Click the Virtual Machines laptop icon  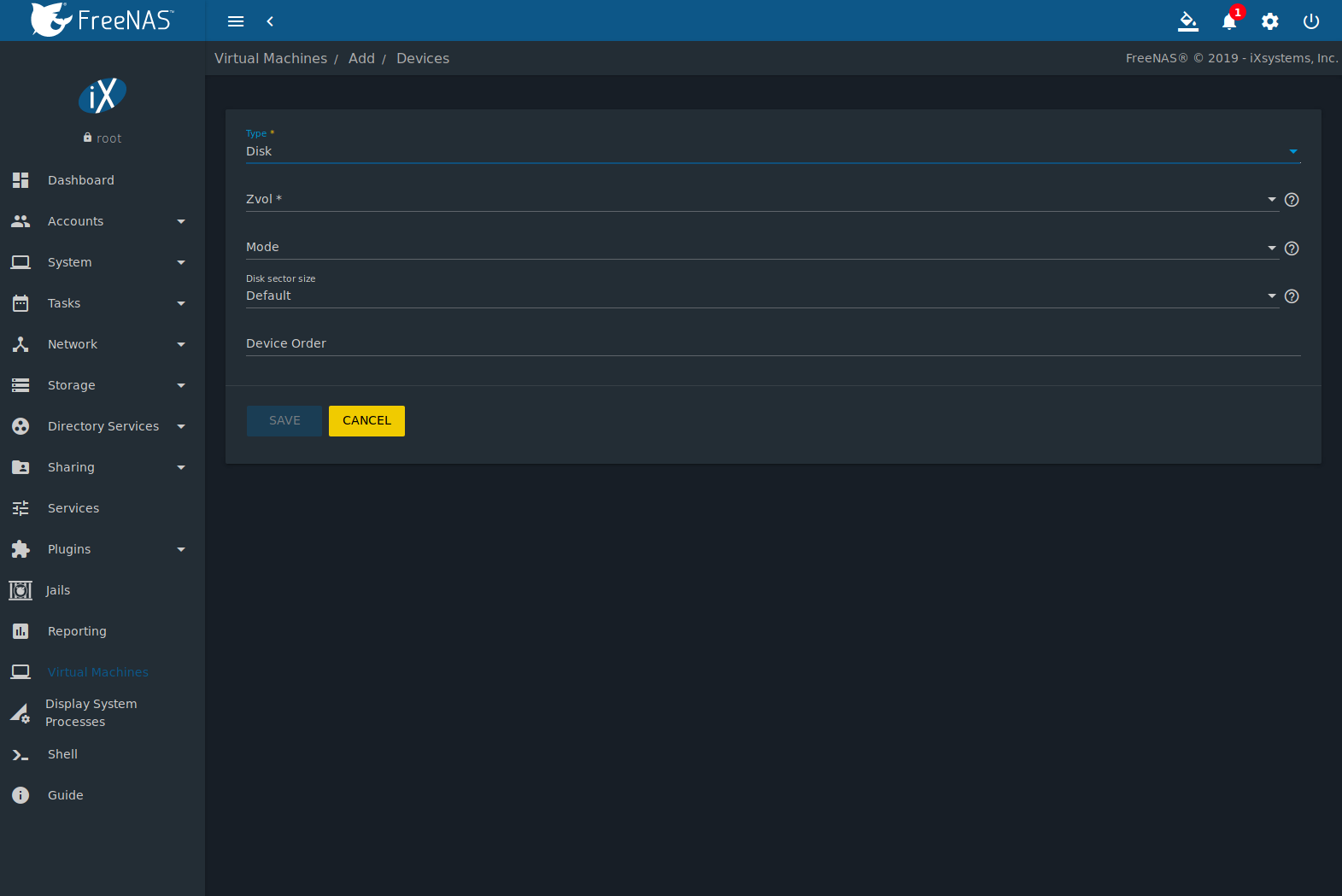tap(21, 672)
